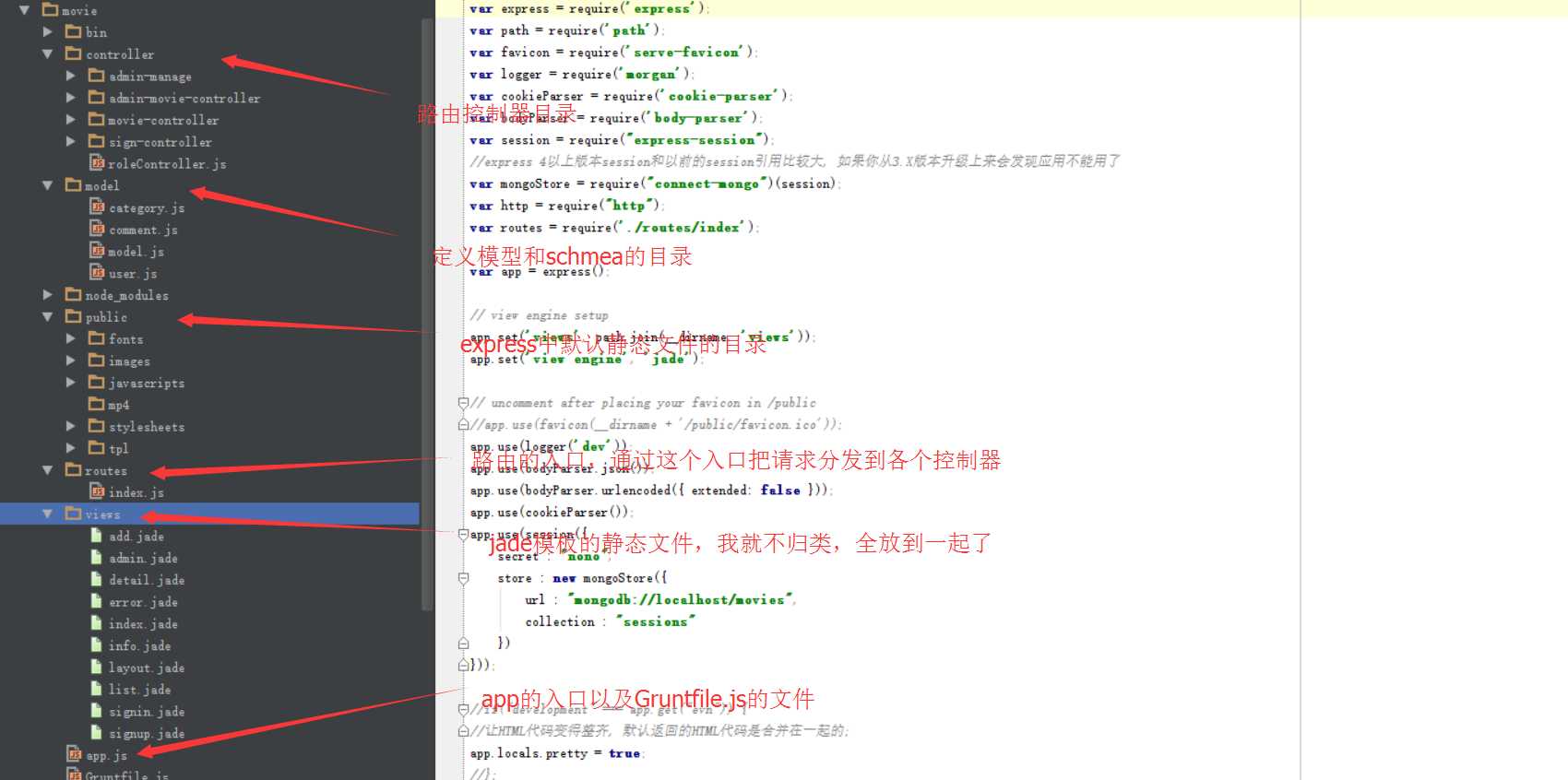
Task: Click the comment.js file icon
Action: [x=97, y=228]
